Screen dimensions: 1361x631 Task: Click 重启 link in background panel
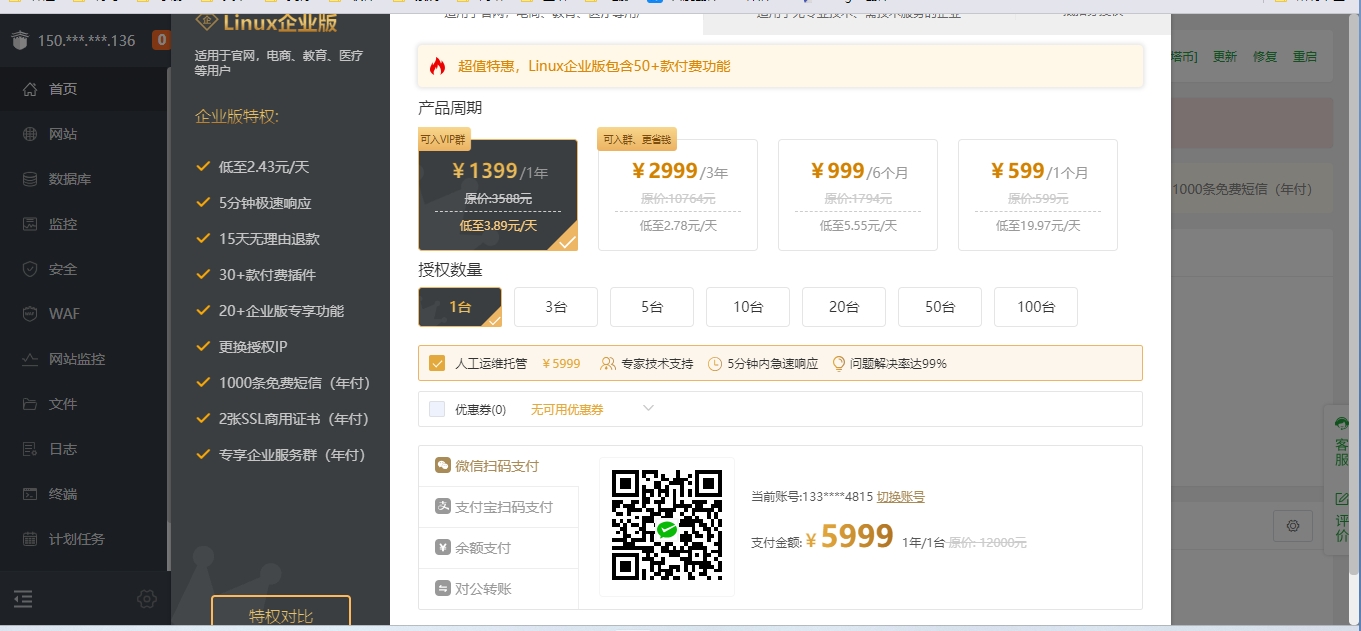point(1305,57)
